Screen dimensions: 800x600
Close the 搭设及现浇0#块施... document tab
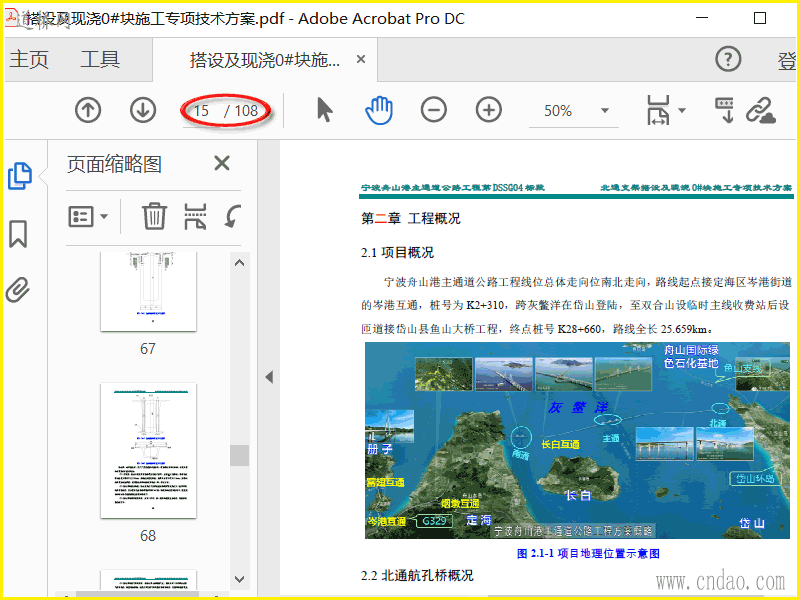[361, 59]
